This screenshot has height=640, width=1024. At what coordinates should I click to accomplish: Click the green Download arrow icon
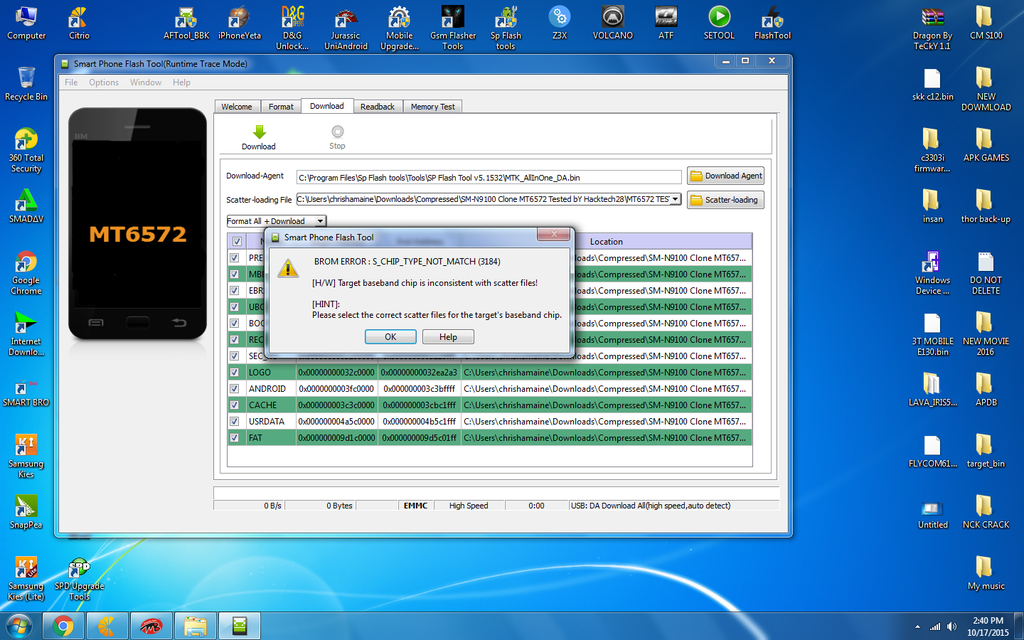pyautogui.click(x=259, y=132)
